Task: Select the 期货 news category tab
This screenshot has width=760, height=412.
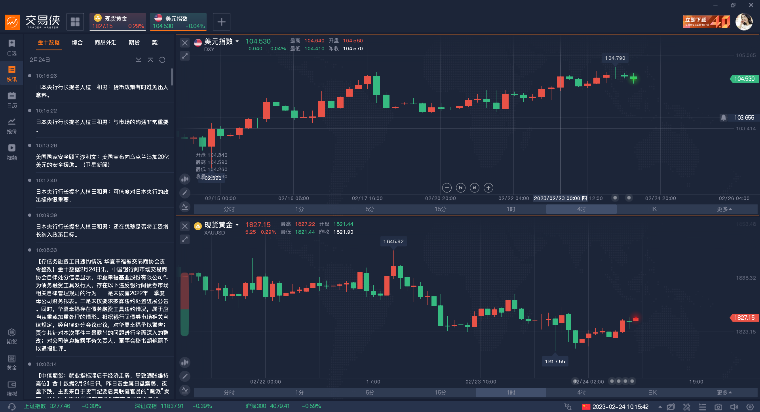Action: pos(134,43)
